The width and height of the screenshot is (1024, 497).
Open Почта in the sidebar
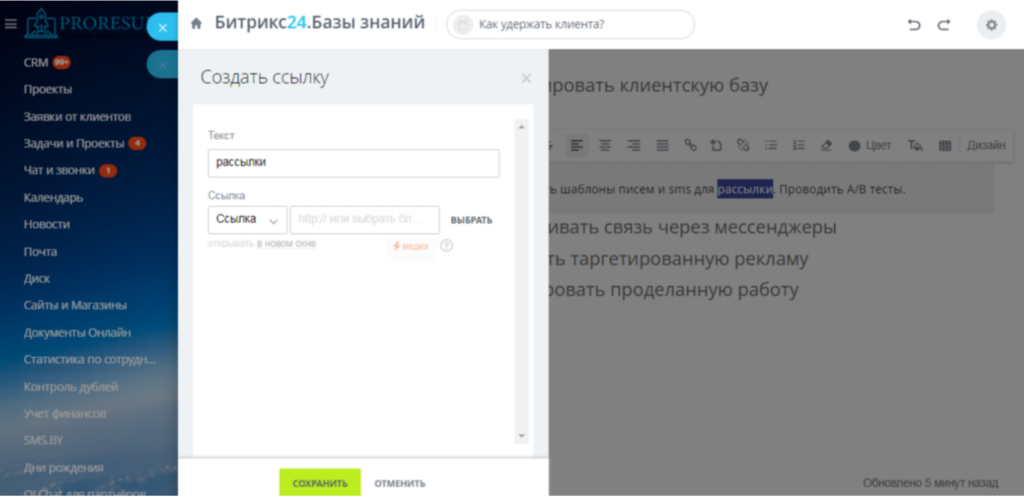[40, 251]
